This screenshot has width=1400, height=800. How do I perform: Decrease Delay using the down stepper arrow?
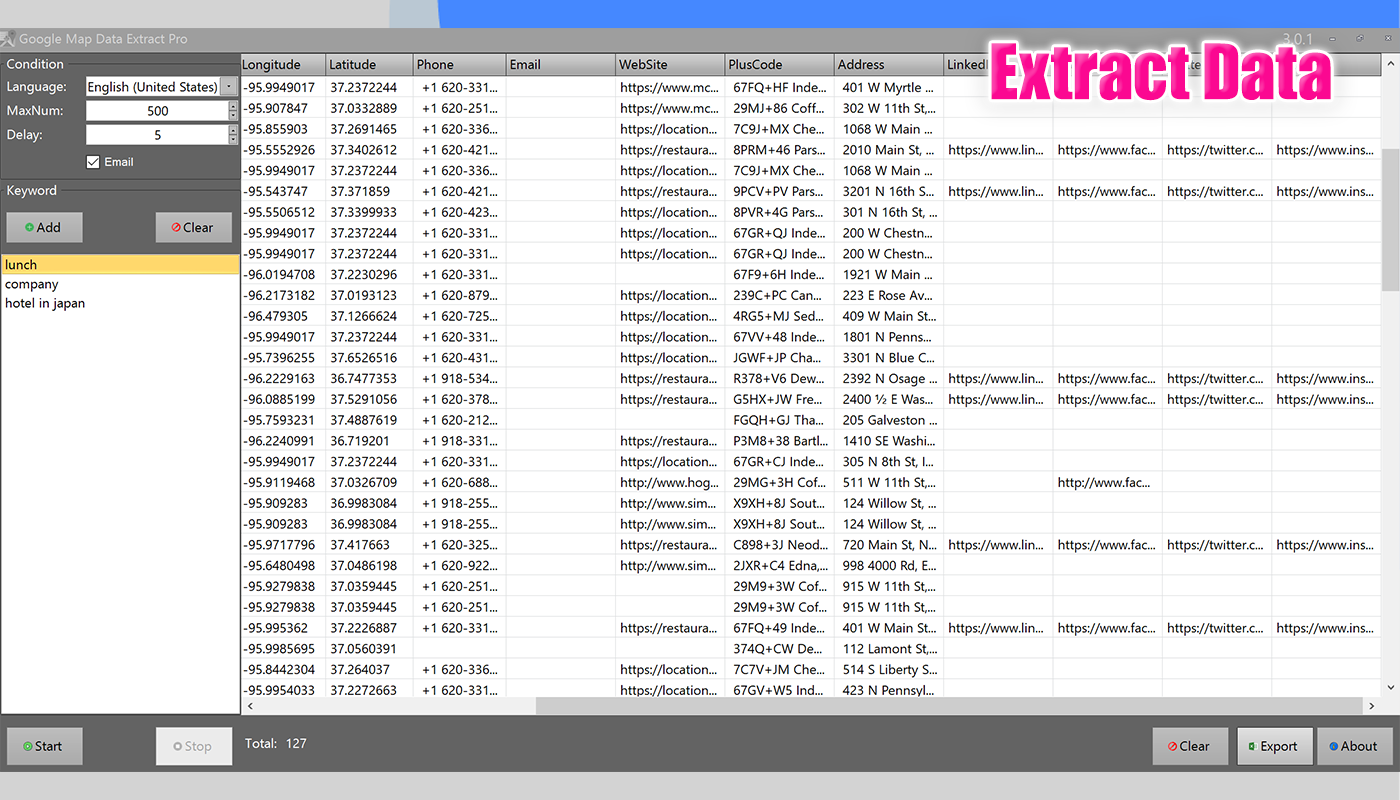[233, 138]
